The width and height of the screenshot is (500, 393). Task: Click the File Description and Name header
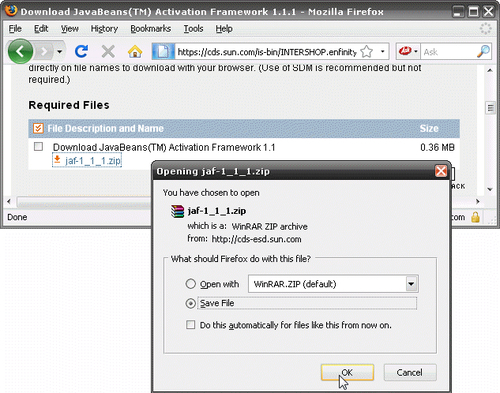pos(105,128)
